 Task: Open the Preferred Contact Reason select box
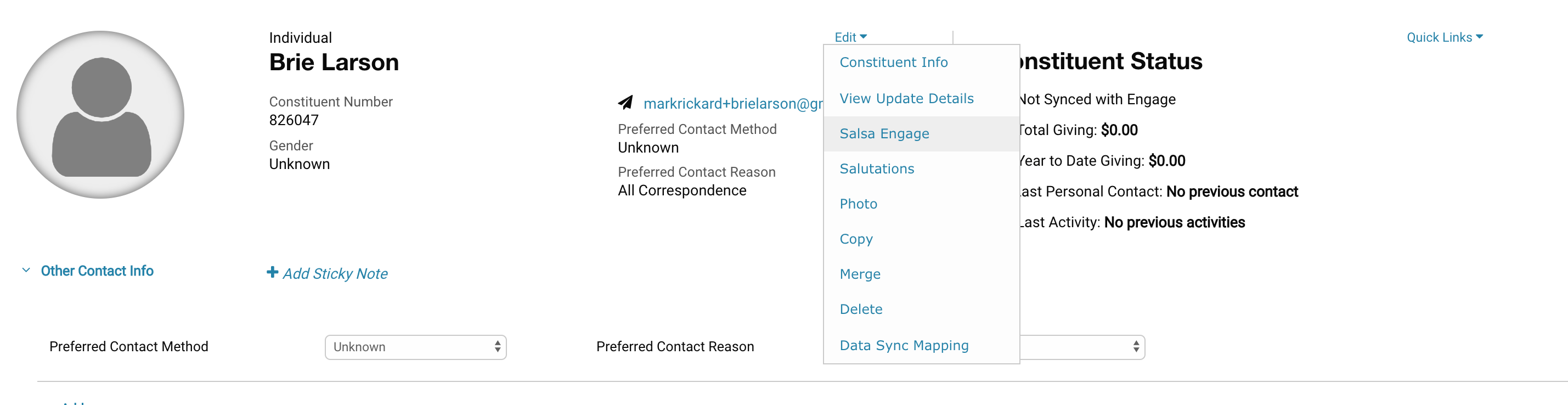pos(1082,347)
